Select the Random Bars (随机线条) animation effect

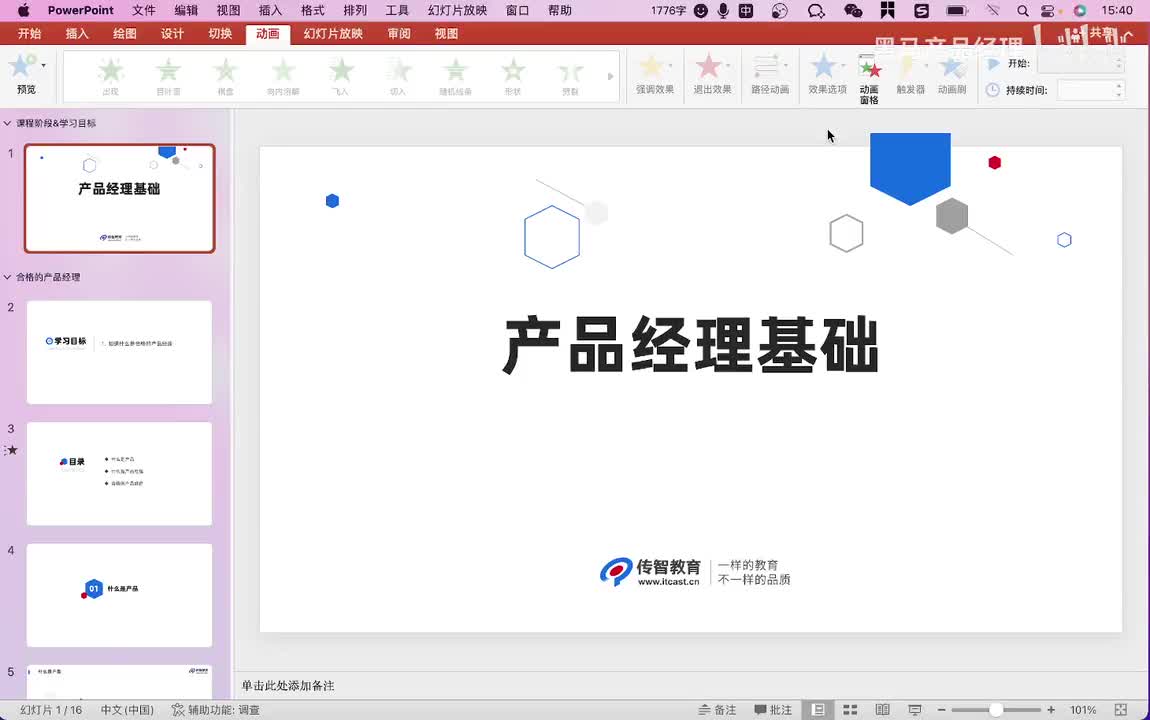point(455,76)
